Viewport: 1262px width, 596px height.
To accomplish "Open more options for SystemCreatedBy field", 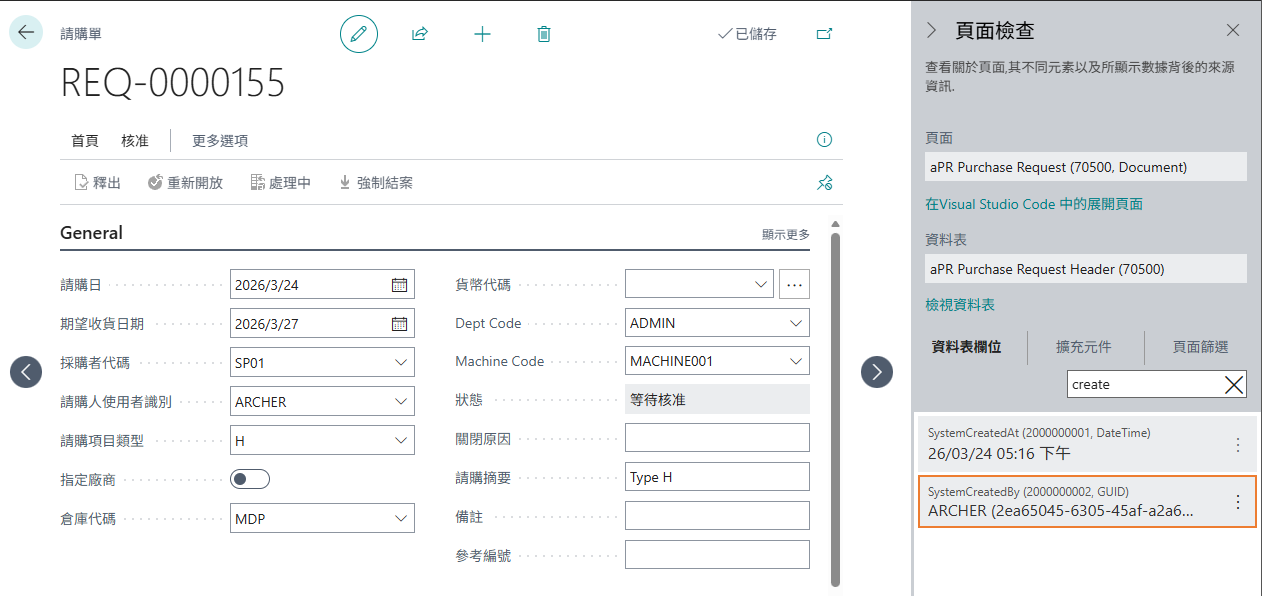I will [1238, 502].
